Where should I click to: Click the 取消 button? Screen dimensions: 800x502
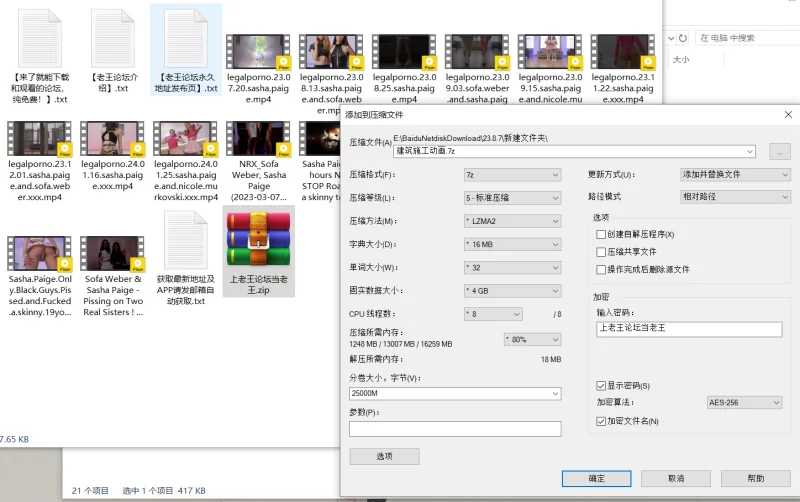click(x=676, y=479)
